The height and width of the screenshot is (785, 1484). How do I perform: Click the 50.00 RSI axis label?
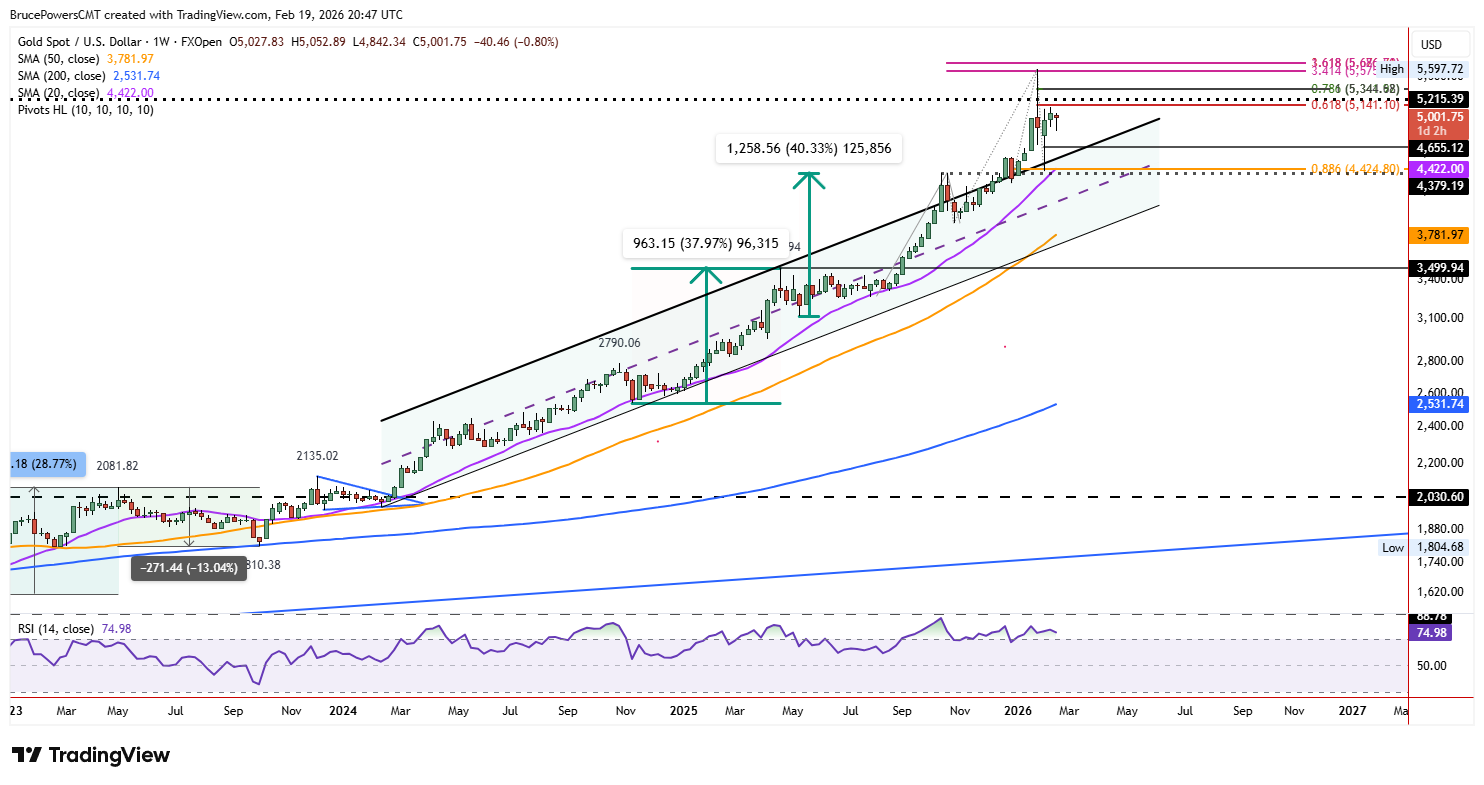click(1432, 666)
